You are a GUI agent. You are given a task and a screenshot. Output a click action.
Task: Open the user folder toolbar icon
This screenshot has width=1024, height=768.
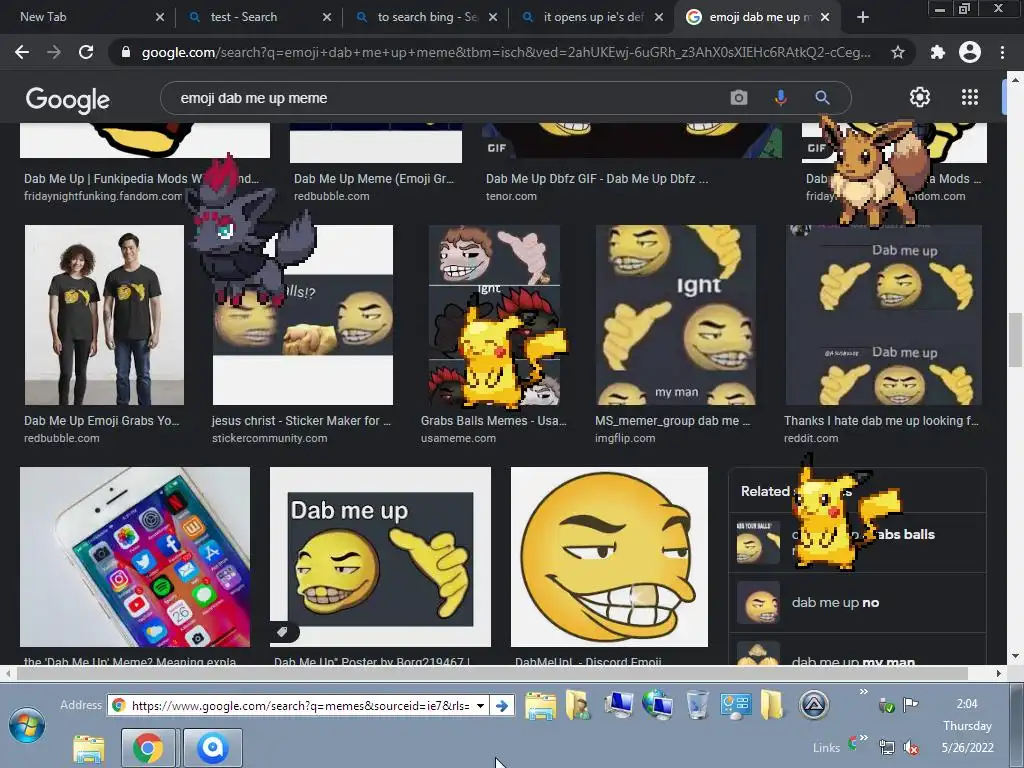click(x=579, y=705)
